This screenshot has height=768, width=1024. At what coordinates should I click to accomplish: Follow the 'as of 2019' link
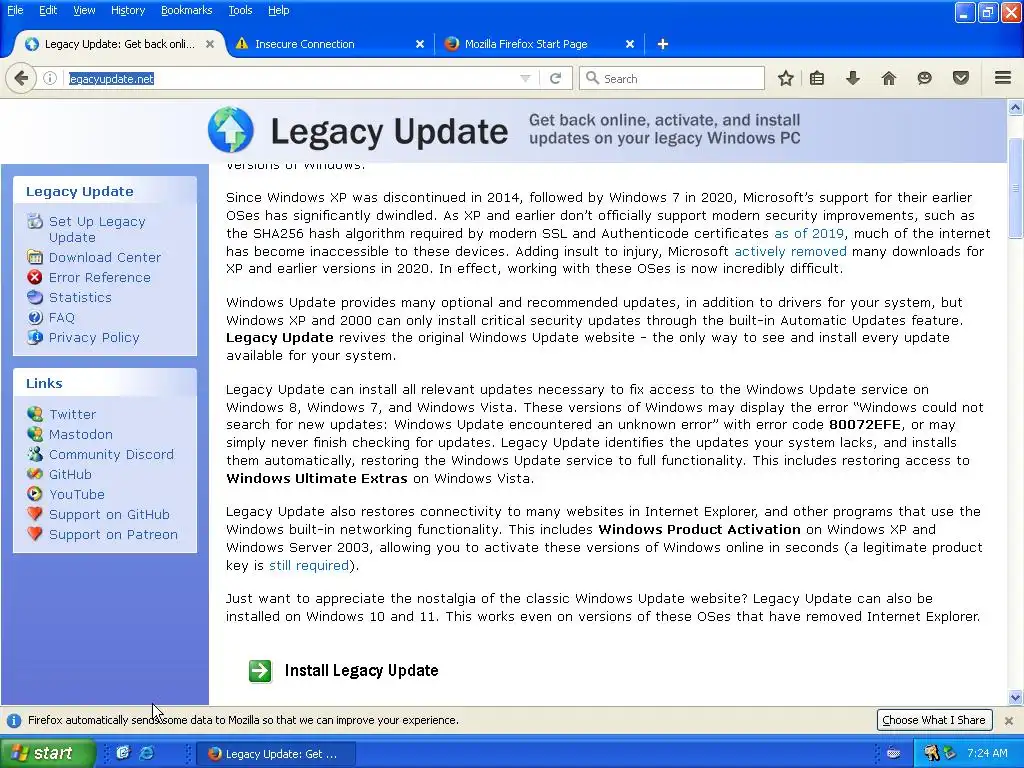pyautogui.click(x=808, y=233)
